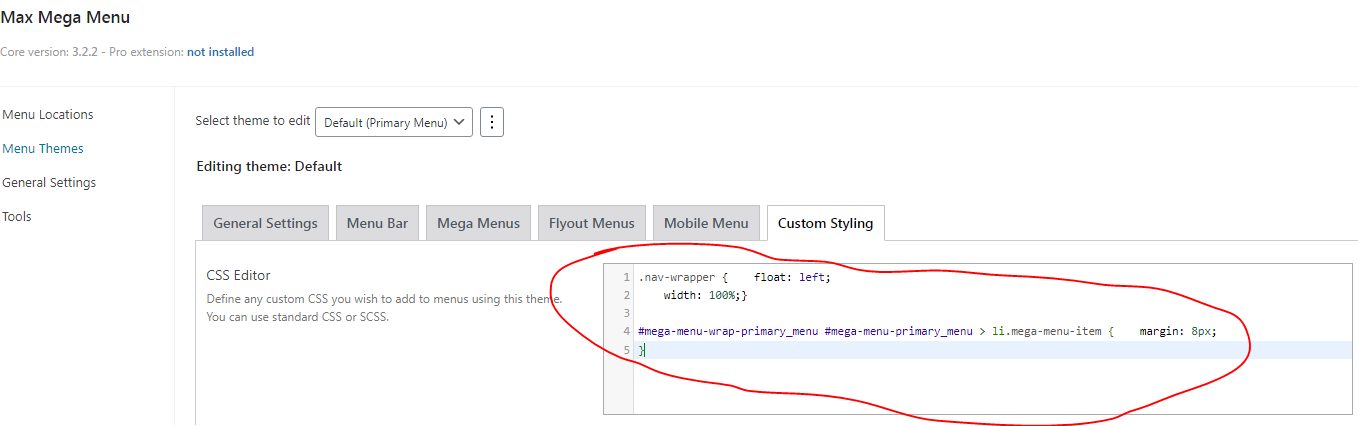Click the mega-menu-item margin CSS line
Screen dimensions: 1358x426
pyautogui.click(x=927, y=331)
